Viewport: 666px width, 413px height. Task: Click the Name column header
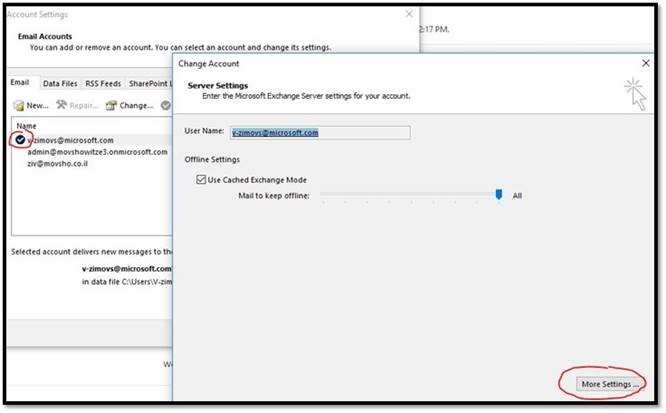click(27, 126)
